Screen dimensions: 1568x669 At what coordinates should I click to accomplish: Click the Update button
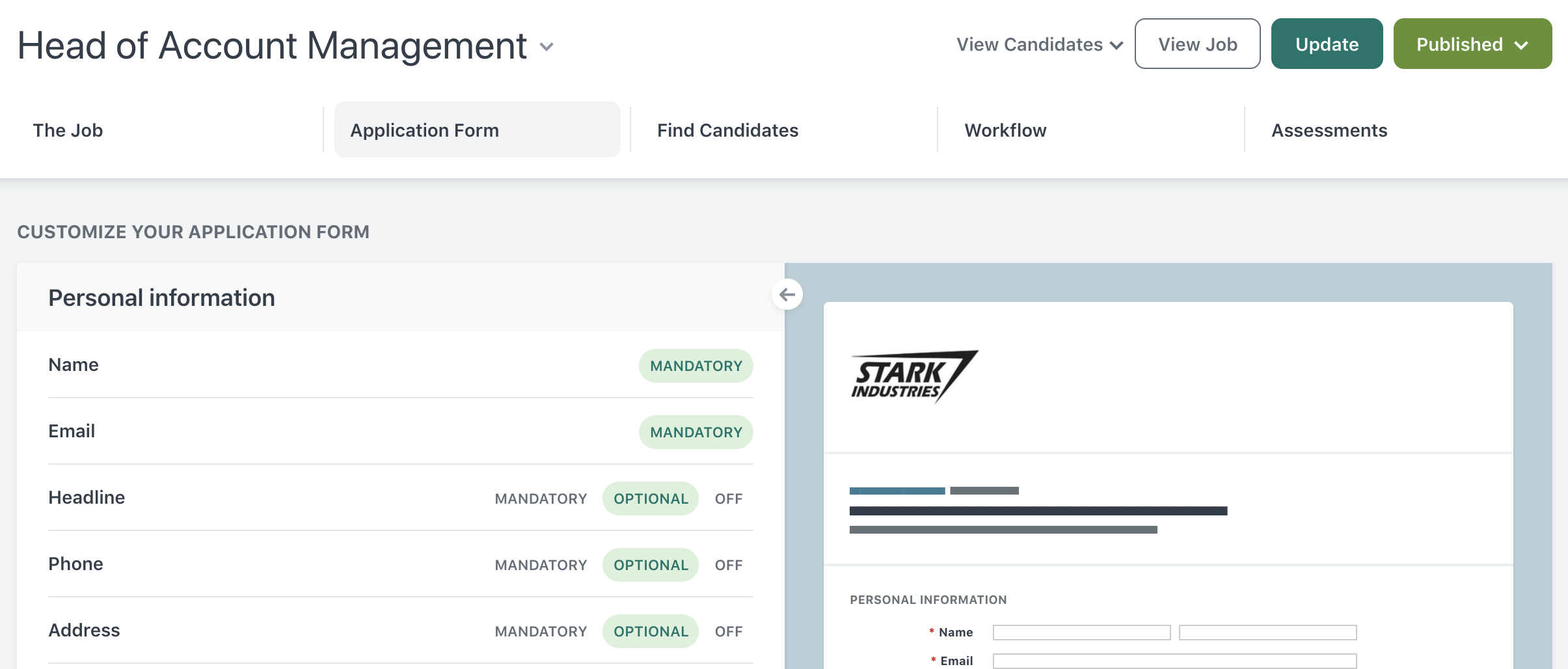click(1327, 44)
